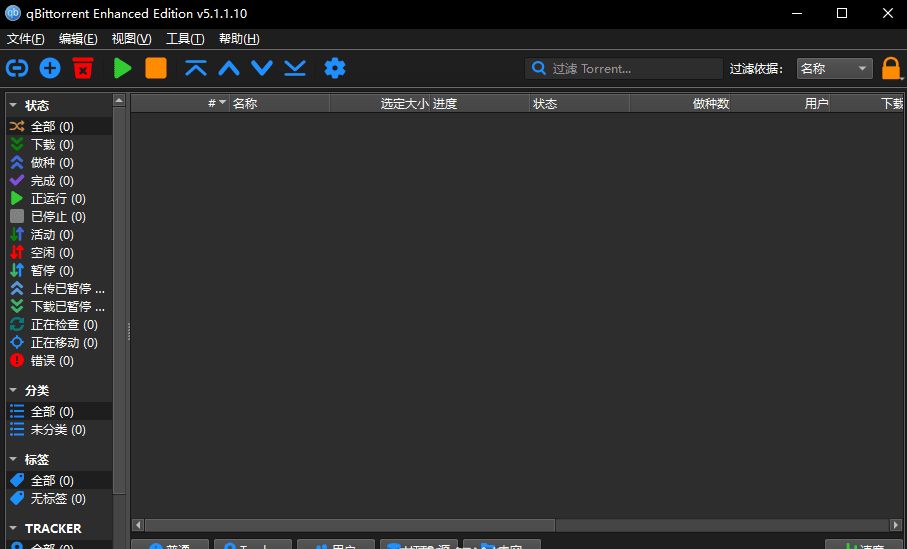Maximize the qBittorrent window
907x549 pixels.
(842, 13)
